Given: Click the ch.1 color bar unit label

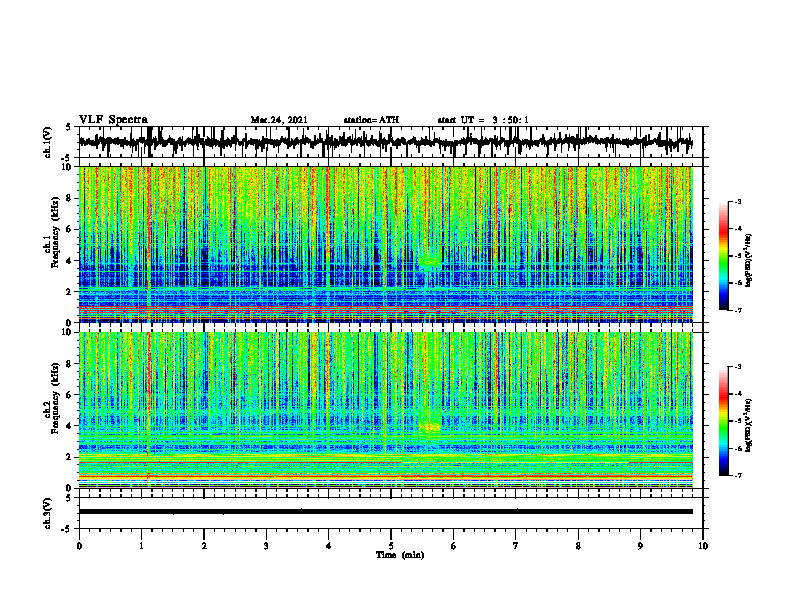Looking at the screenshot, I should 749,260.
